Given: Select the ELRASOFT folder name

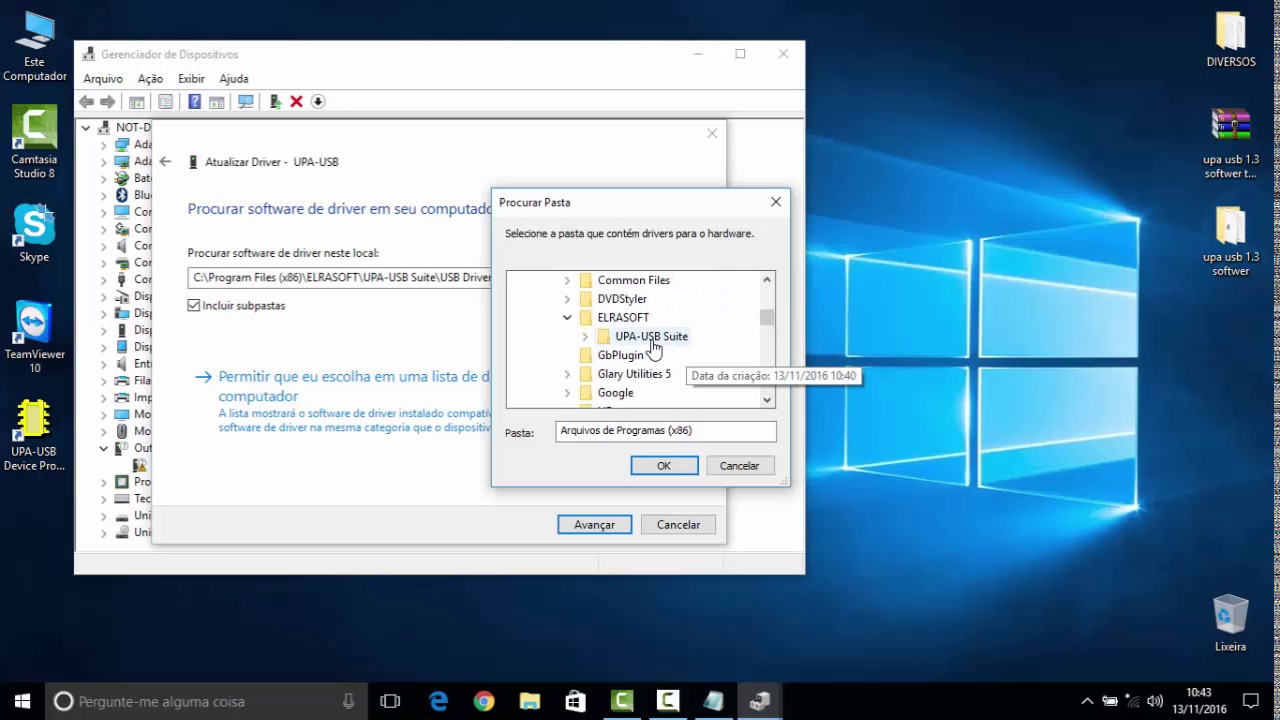Looking at the screenshot, I should click(623, 318).
